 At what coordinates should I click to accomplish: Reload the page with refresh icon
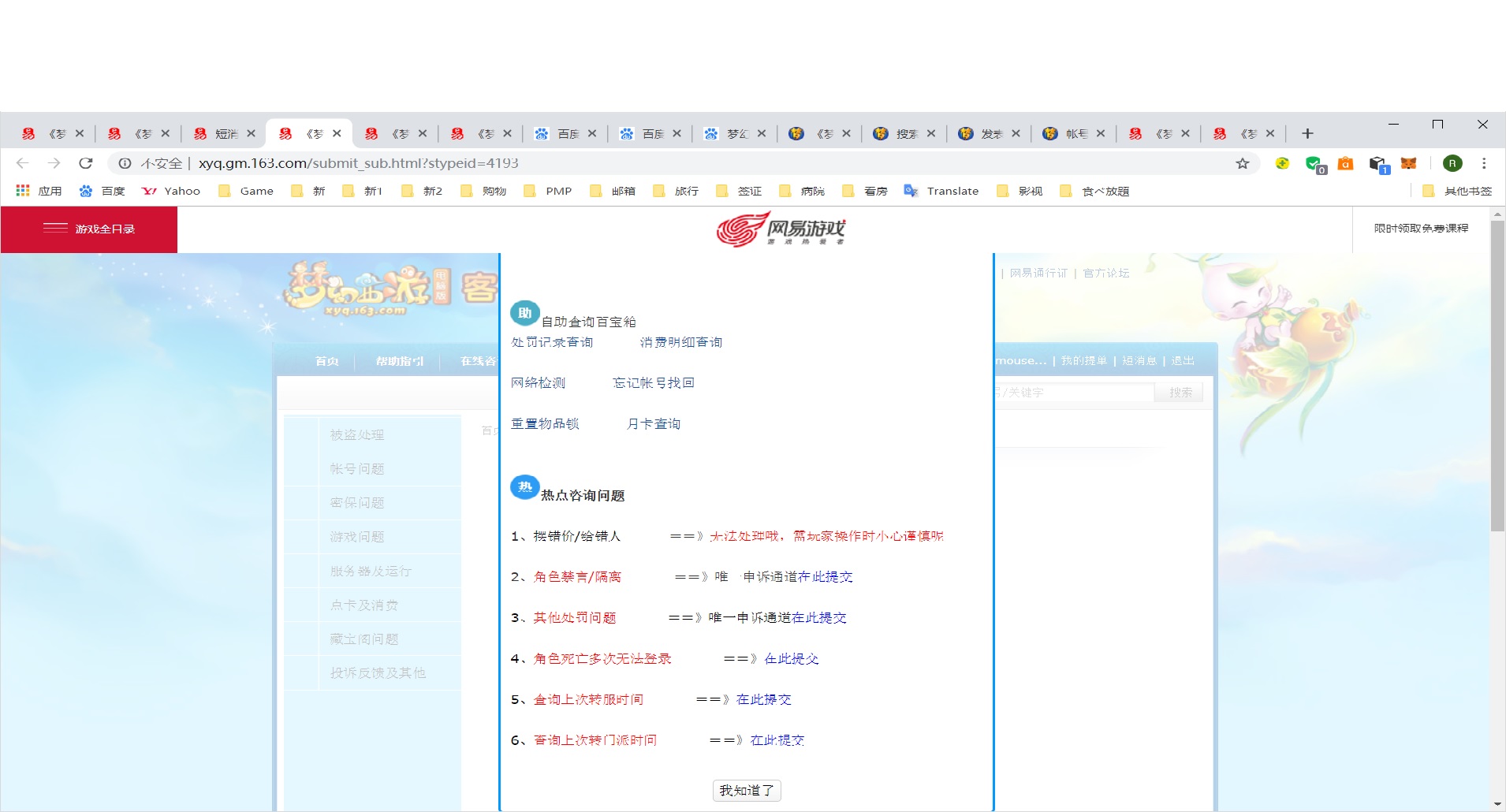click(x=86, y=163)
